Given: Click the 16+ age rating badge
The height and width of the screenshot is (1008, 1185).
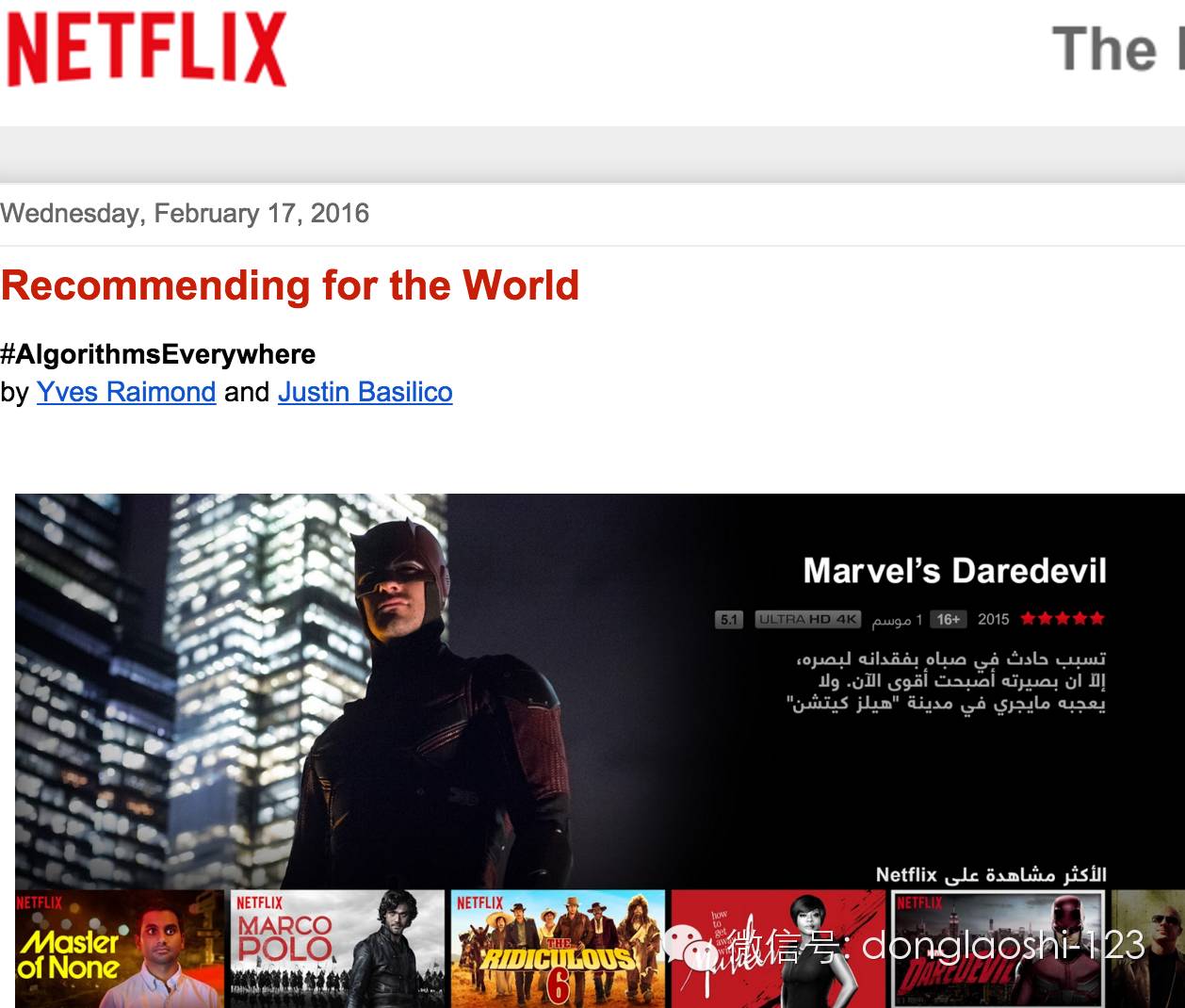Looking at the screenshot, I should [948, 620].
